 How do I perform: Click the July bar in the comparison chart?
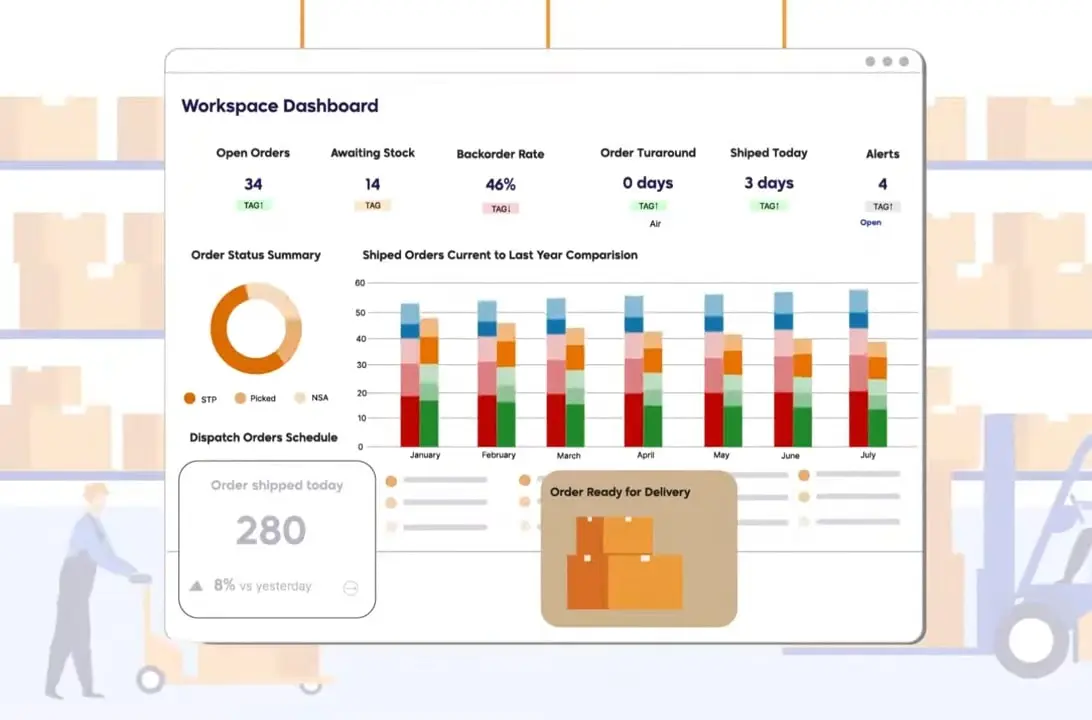point(866,370)
